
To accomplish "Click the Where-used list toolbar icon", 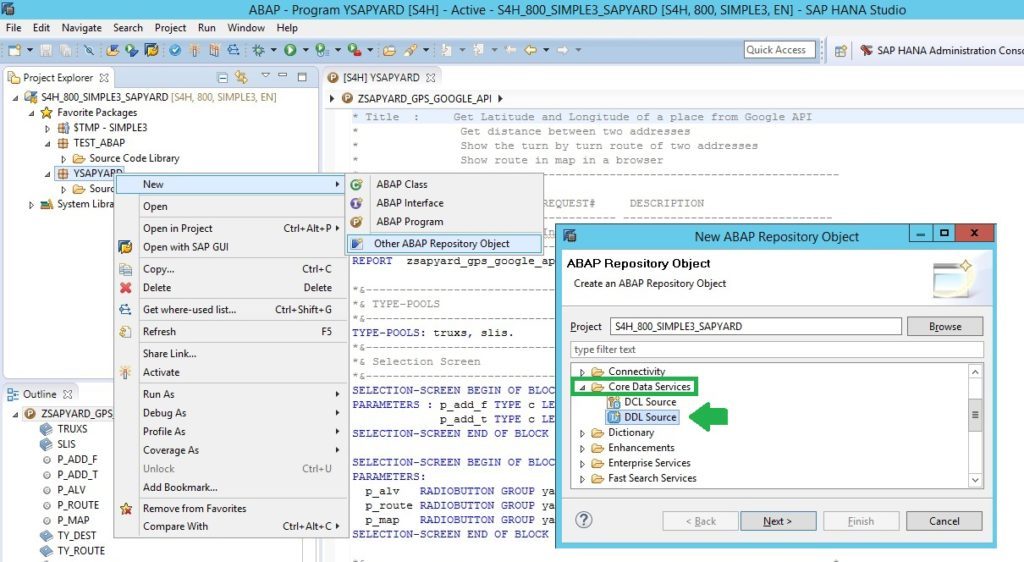I will point(233,50).
